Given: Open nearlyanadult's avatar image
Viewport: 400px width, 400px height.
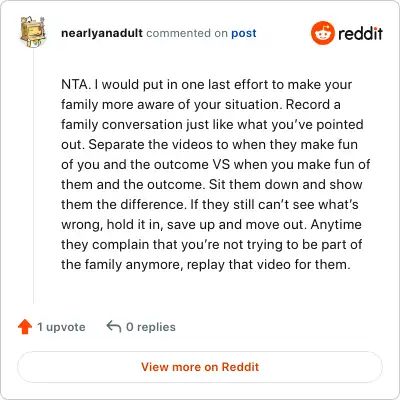Looking at the screenshot, I should click(33, 32).
